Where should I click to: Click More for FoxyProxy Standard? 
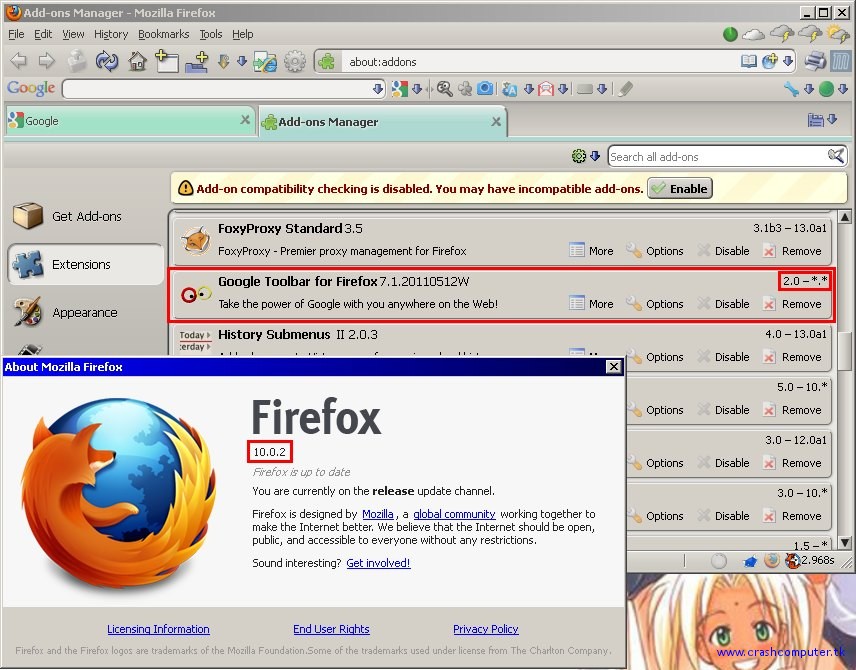click(591, 251)
